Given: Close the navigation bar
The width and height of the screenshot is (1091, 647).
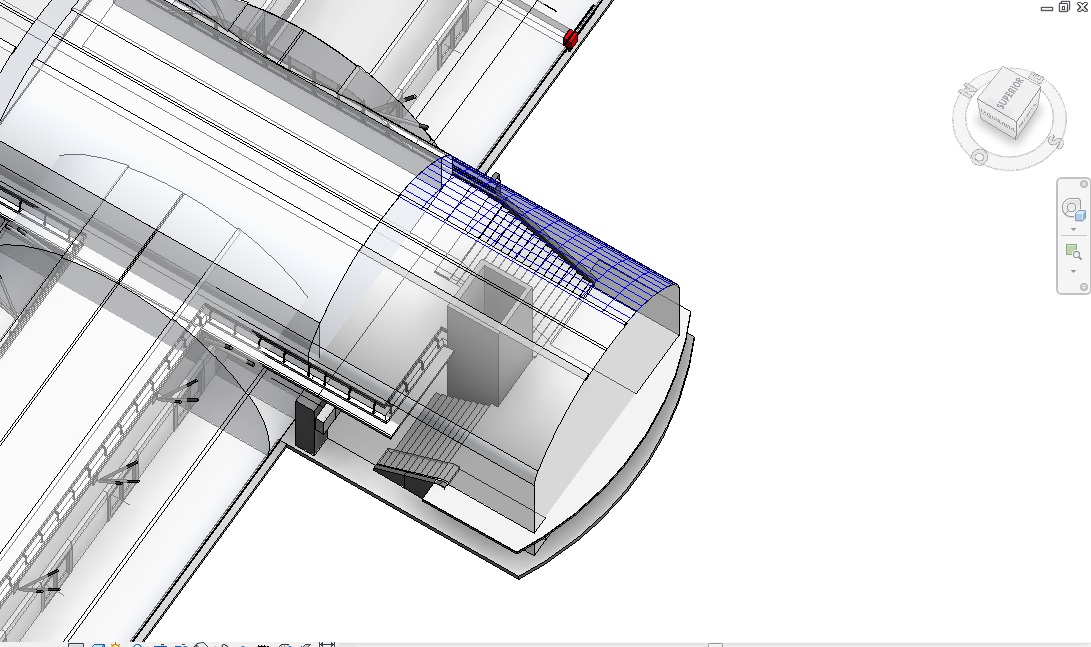Looking at the screenshot, I should click(1083, 184).
